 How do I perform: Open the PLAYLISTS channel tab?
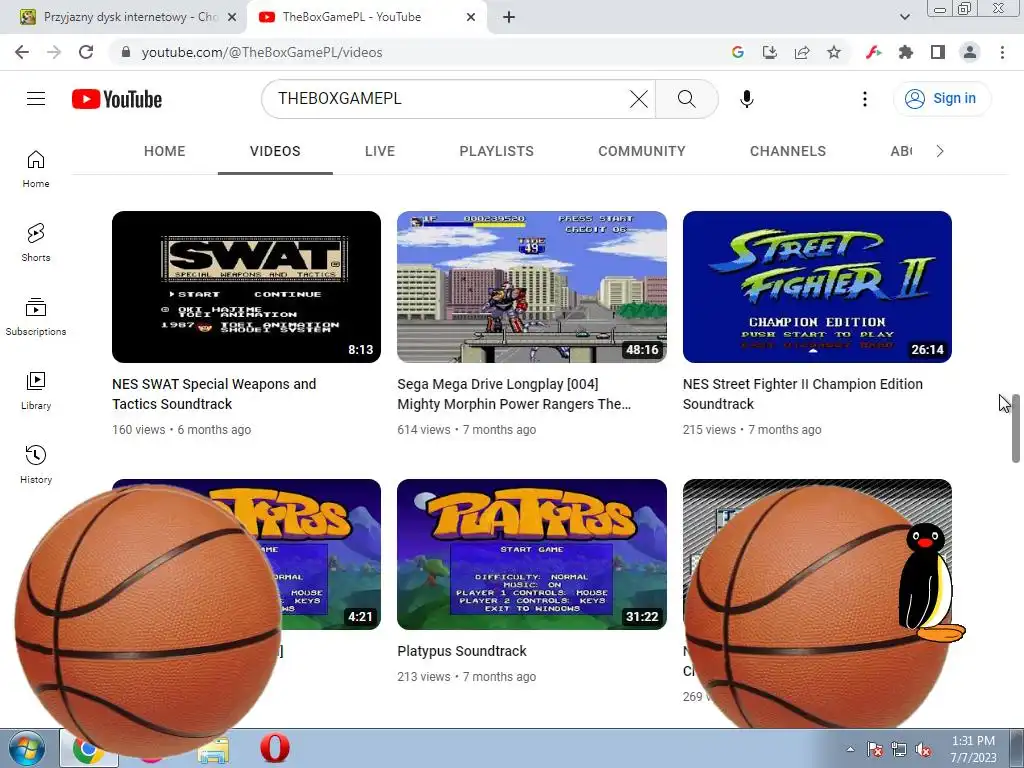(496, 152)
